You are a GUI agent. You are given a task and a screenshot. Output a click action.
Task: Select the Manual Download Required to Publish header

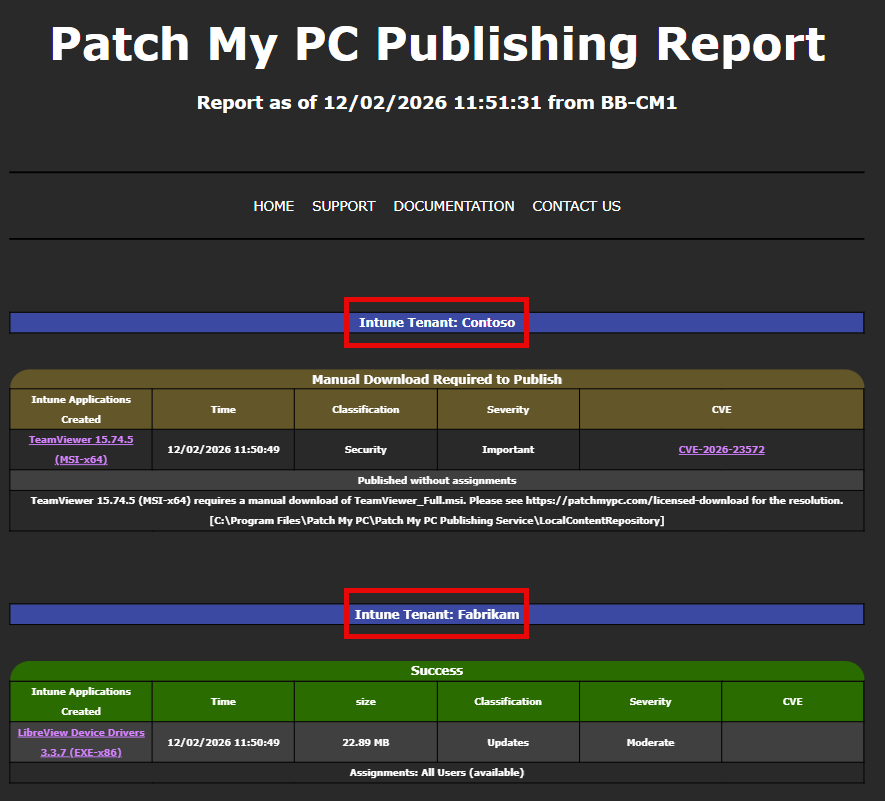click(x=437, y=379)
